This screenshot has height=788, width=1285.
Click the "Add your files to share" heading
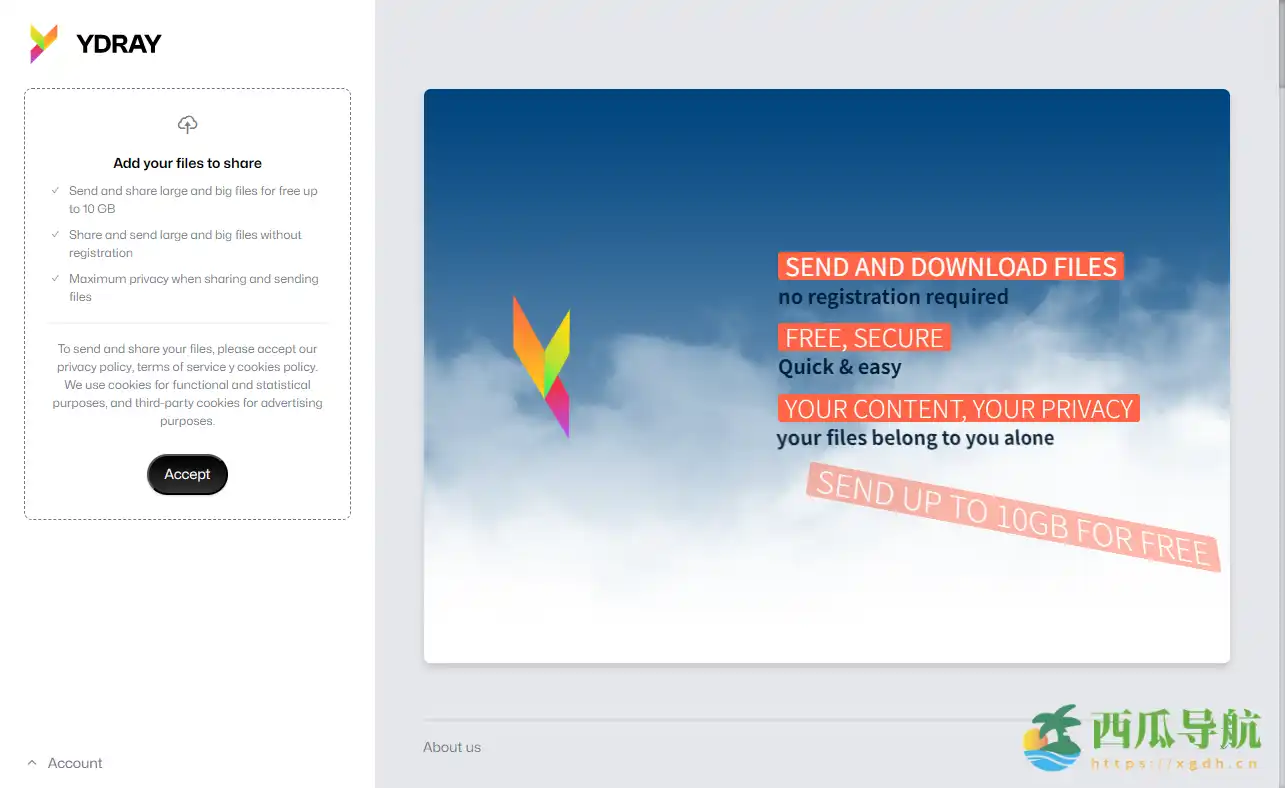[187, 163]
